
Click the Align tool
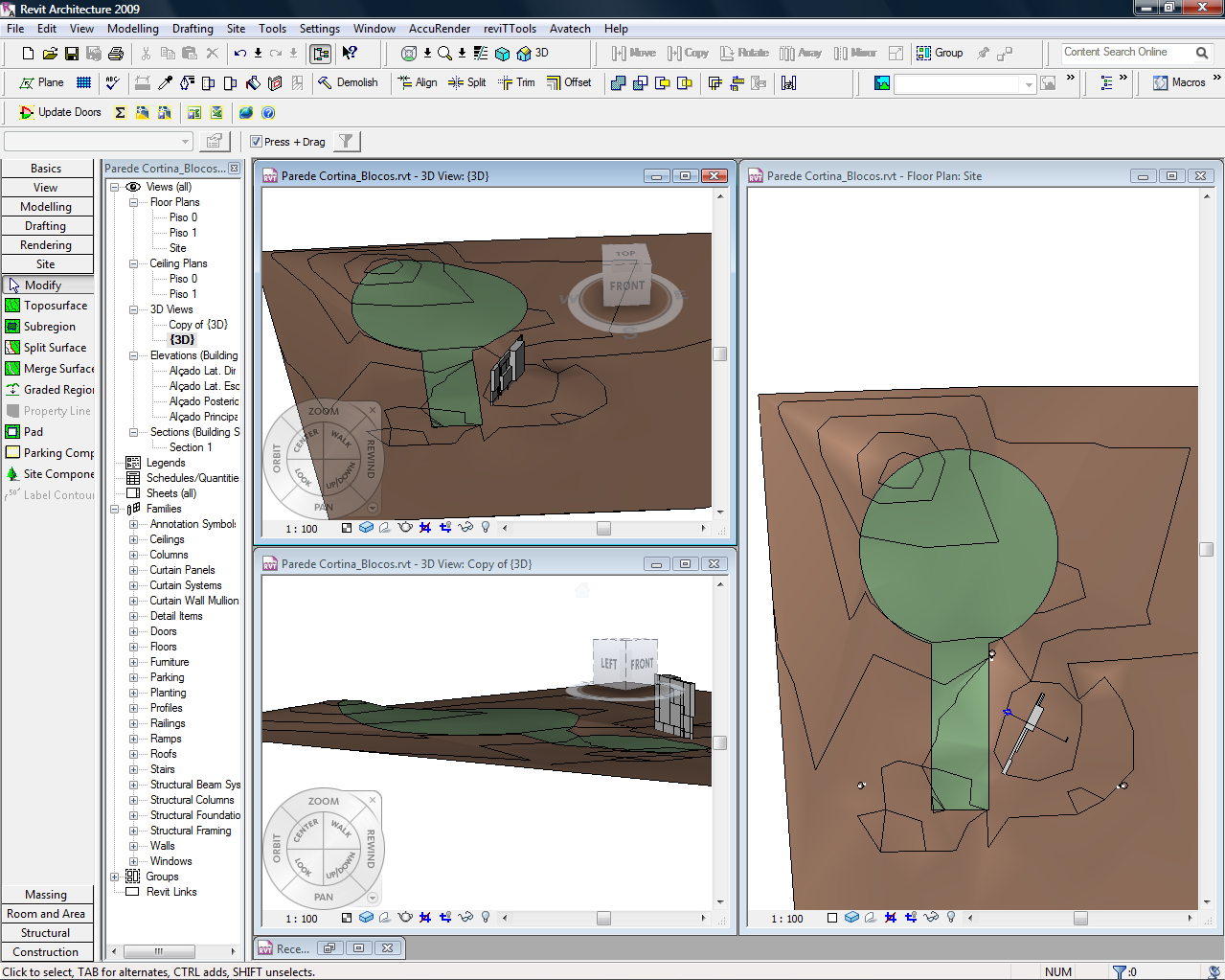418,83
